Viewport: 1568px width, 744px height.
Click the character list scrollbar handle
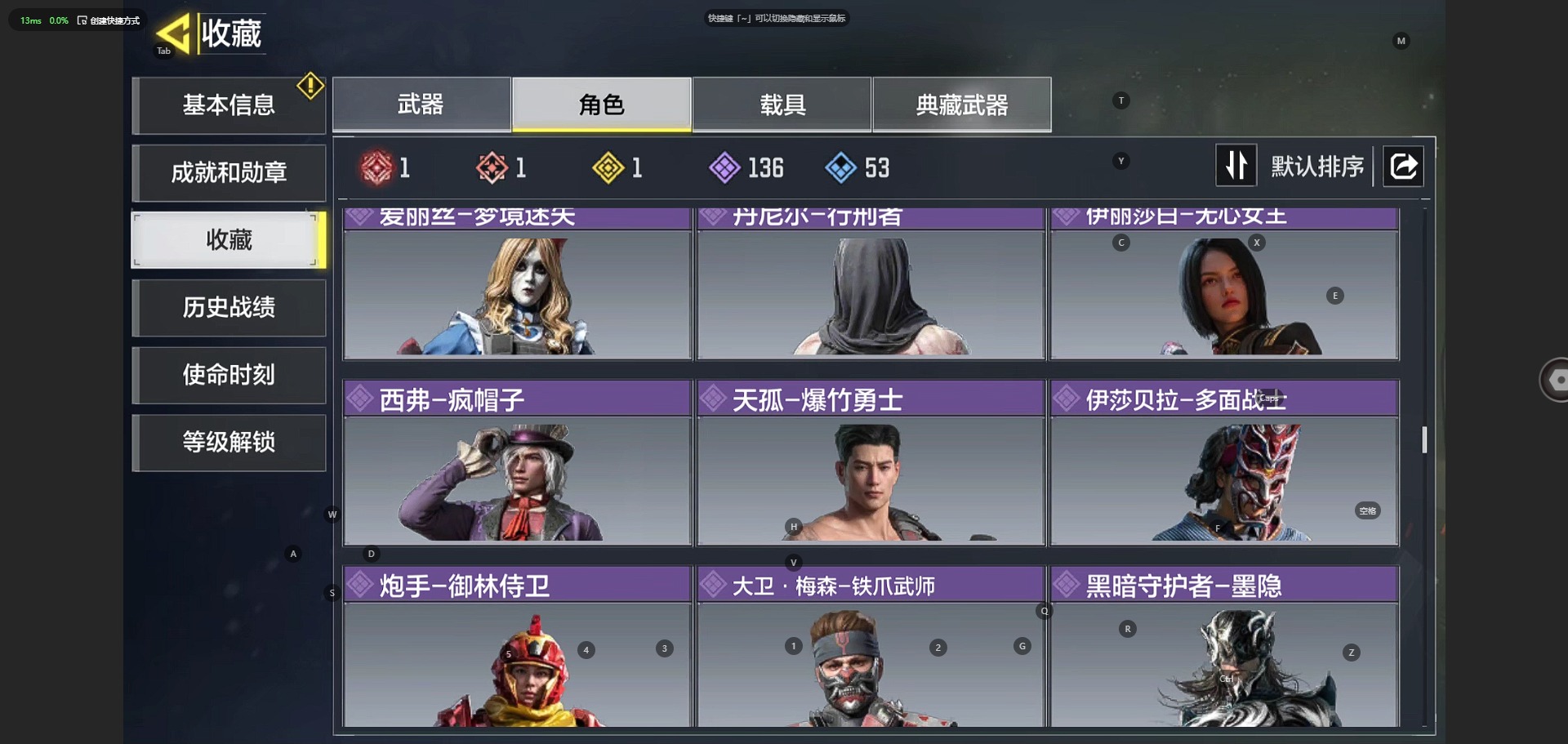(1424, 439)
